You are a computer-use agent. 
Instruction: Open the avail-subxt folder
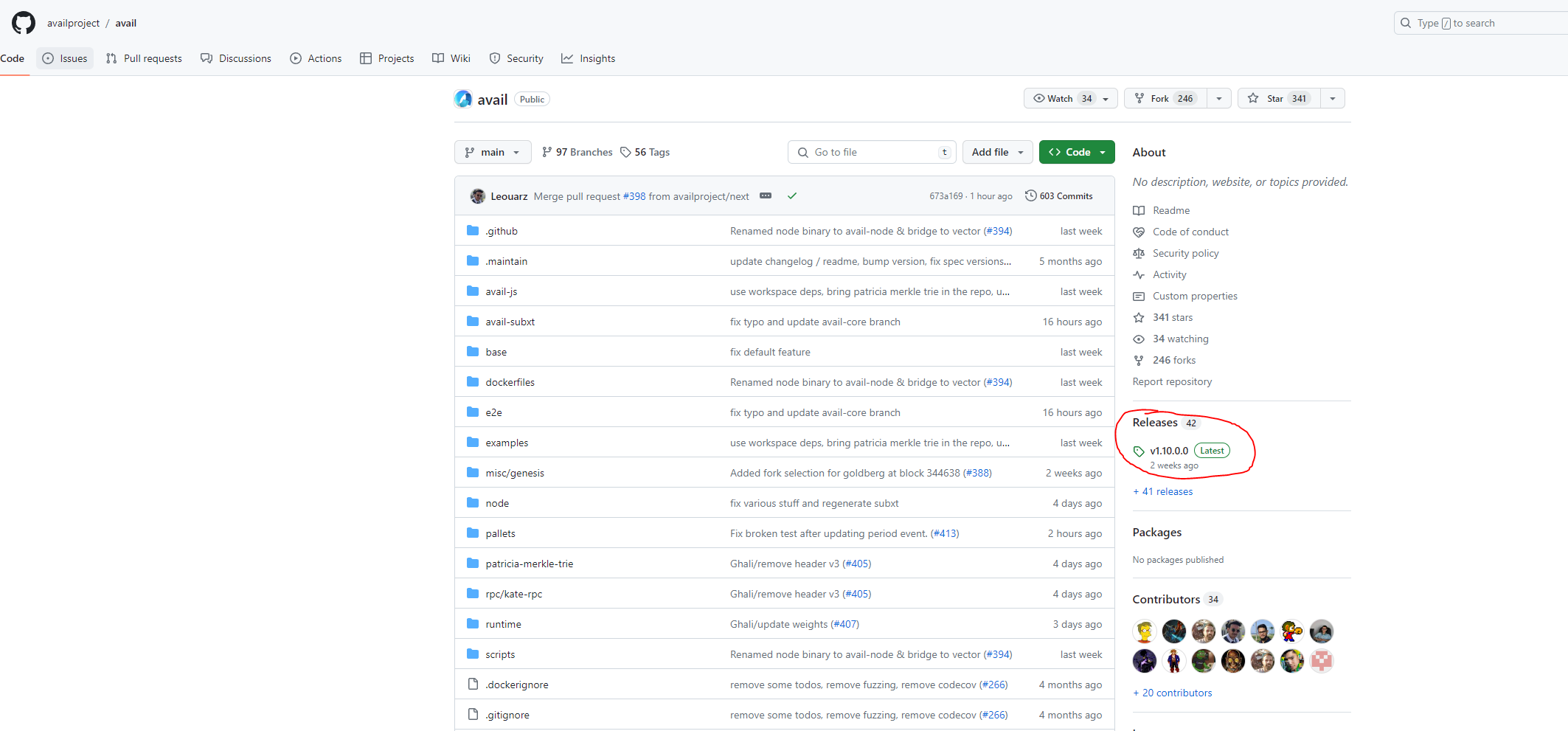coord(510,322)
